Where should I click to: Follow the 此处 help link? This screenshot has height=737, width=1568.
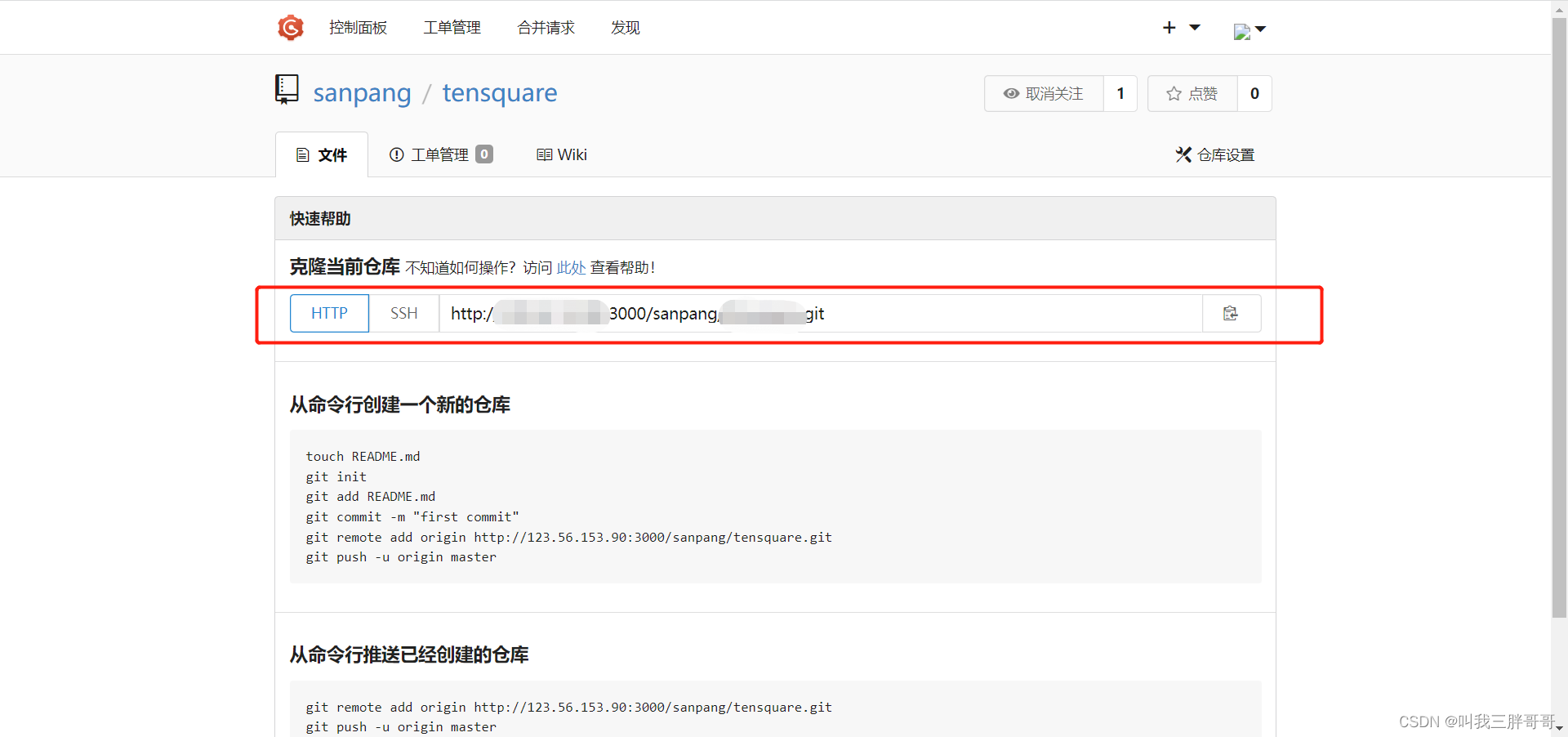(571, 268)
